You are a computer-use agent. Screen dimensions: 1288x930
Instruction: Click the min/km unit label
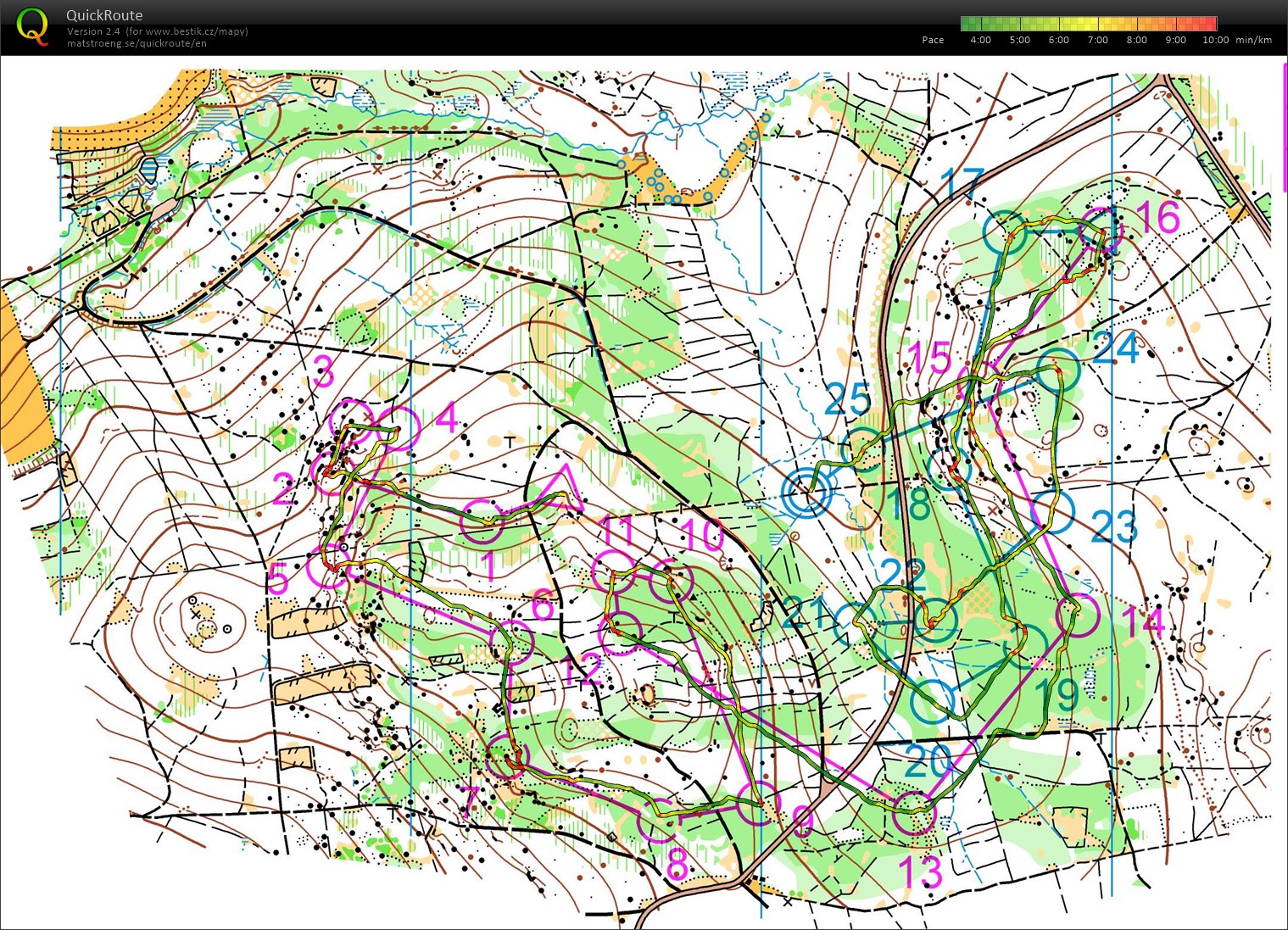pyautogui.click(x=1254, y=40)
